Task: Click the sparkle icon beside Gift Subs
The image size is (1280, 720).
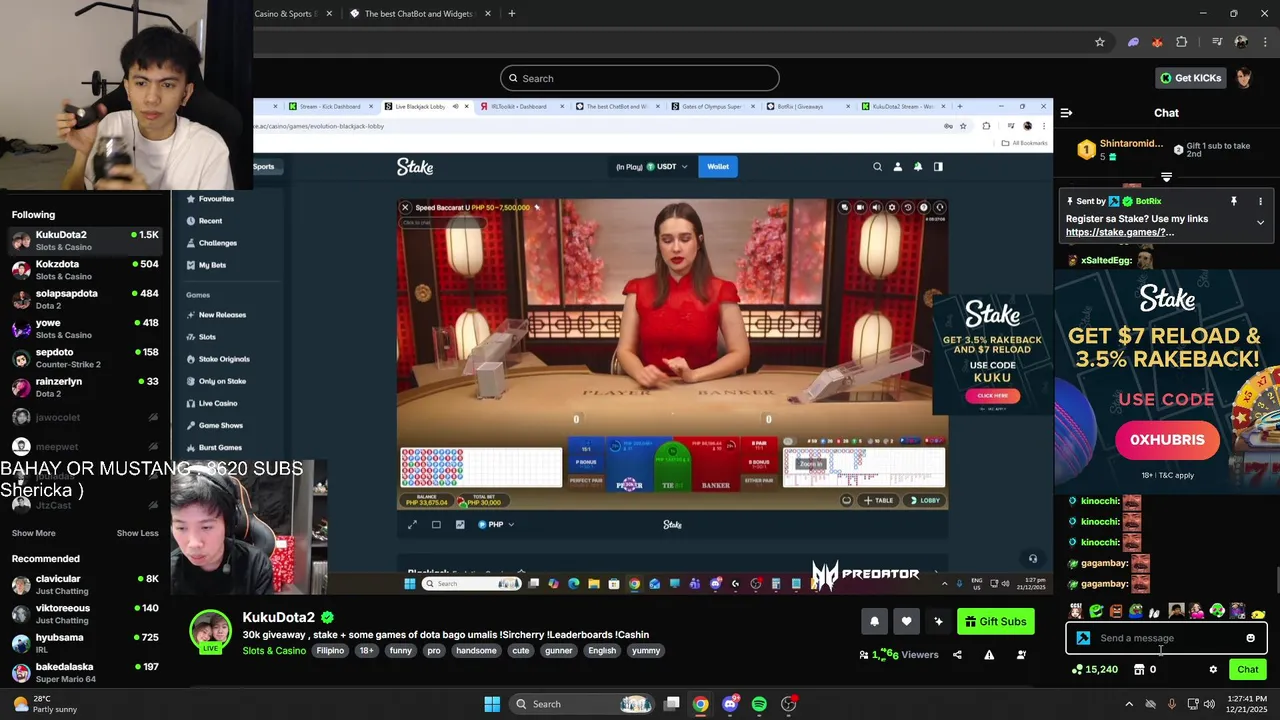Action: pyautogui.click(x=938, y=621)
